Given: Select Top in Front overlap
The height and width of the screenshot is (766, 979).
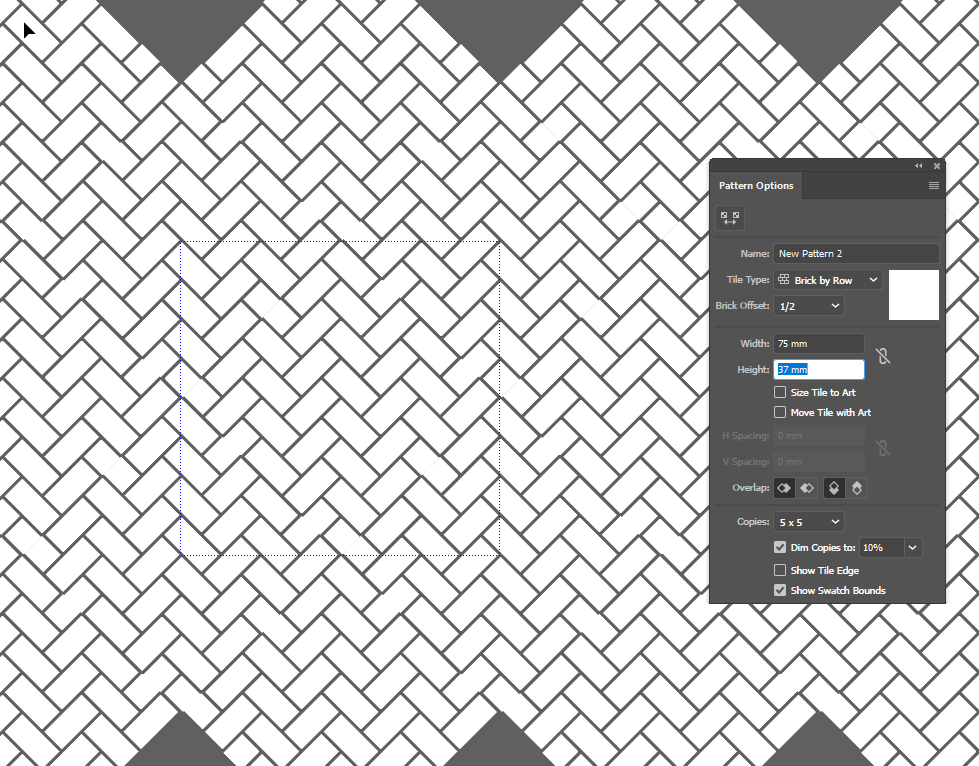Looking at the screenshot, I should [834, 488].
